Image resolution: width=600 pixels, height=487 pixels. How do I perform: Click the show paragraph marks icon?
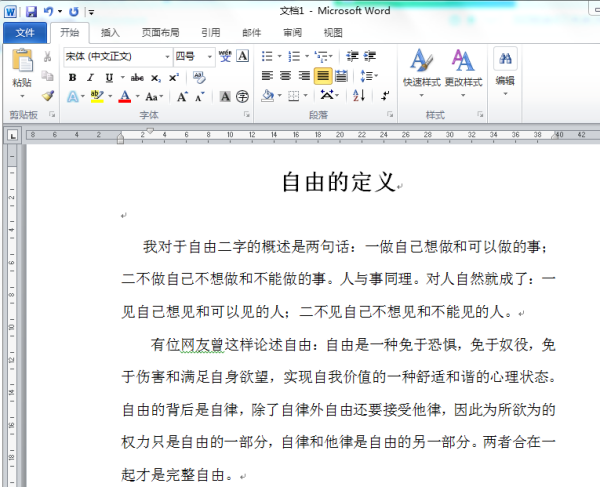point(385,95)
